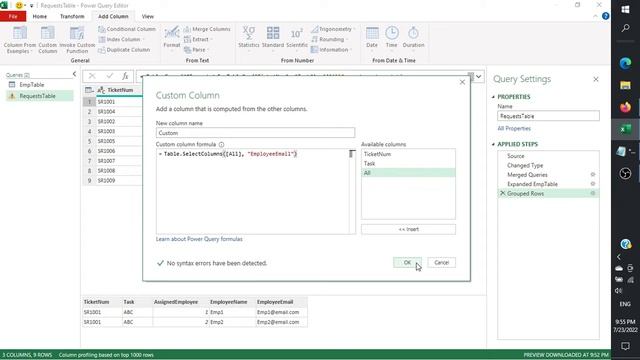Click OK in Custom Column dialog

(x=407, y=262)
